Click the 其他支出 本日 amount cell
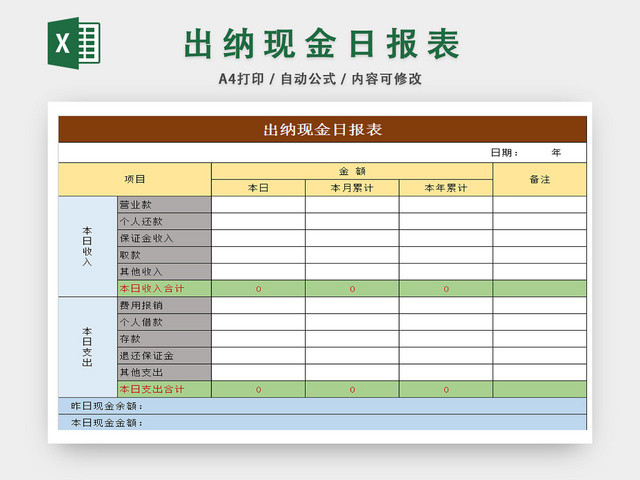Image resolution: width=640 pixels, height=480 pixels. click(x=258, y=372)
